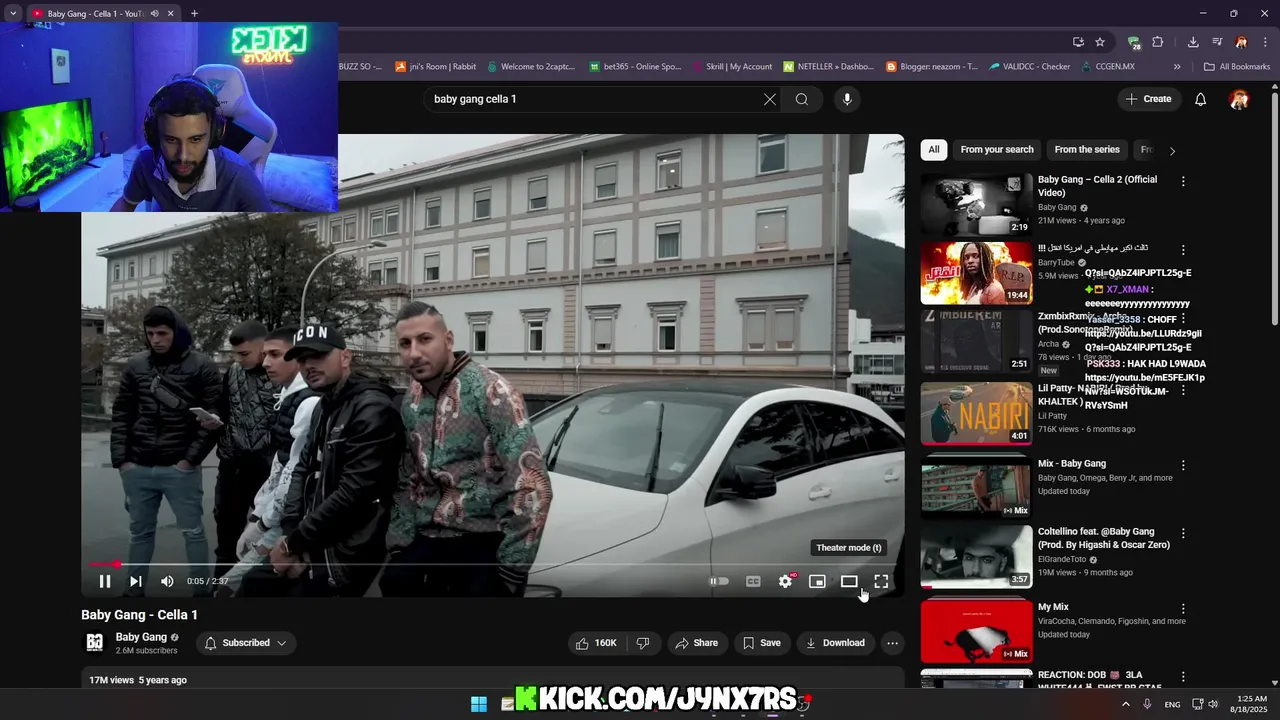
Task: Close the Baby Gang - Cella 1 tab
Action: pyautogui.click(x=171, y=14)
